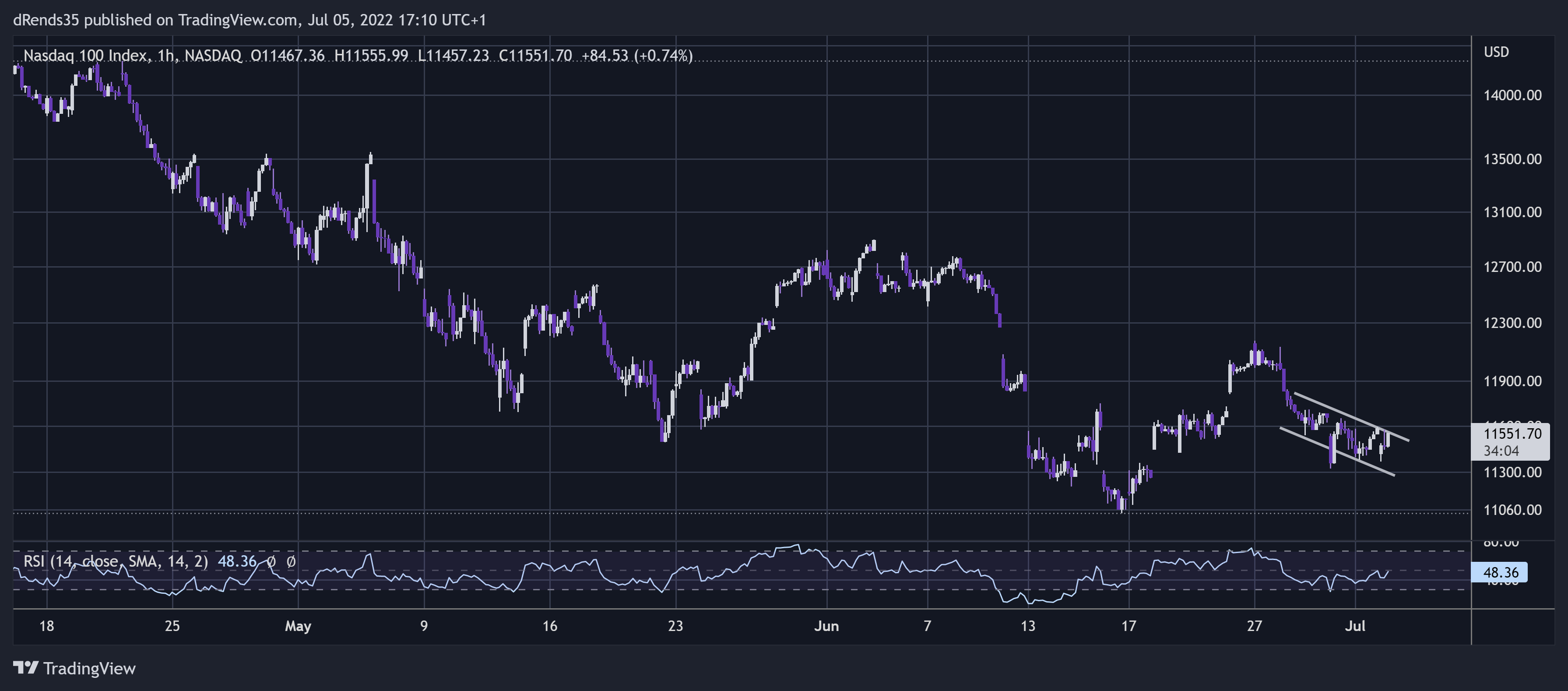Click the close value C11551.70 in legend
Image resolution: width=1568 pixels, height=691 pixels.
coord(535,56)
